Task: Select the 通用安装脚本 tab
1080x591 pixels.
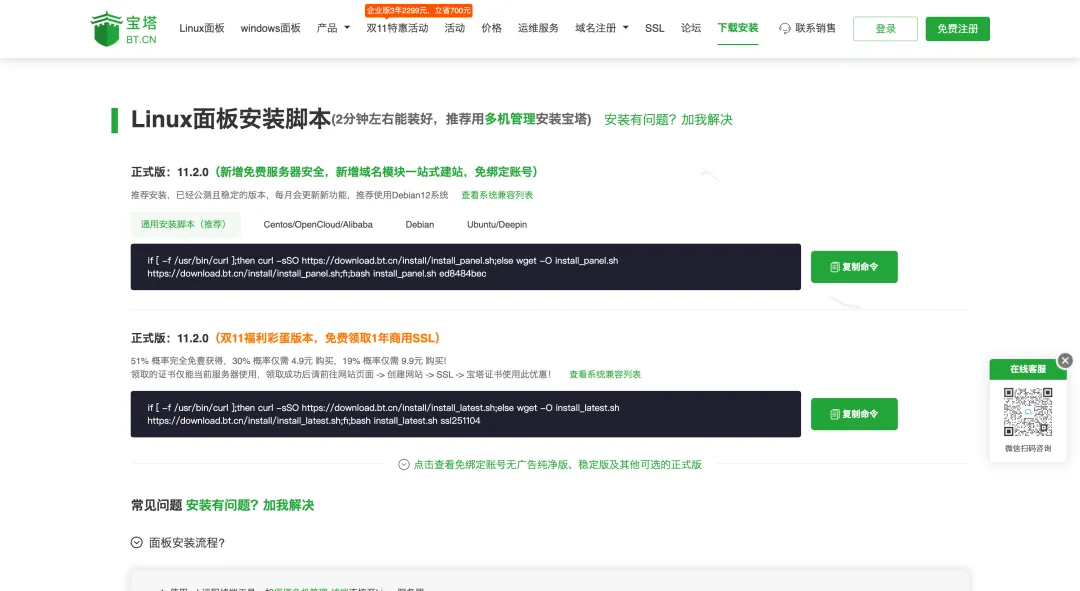Action: point(185,225)
